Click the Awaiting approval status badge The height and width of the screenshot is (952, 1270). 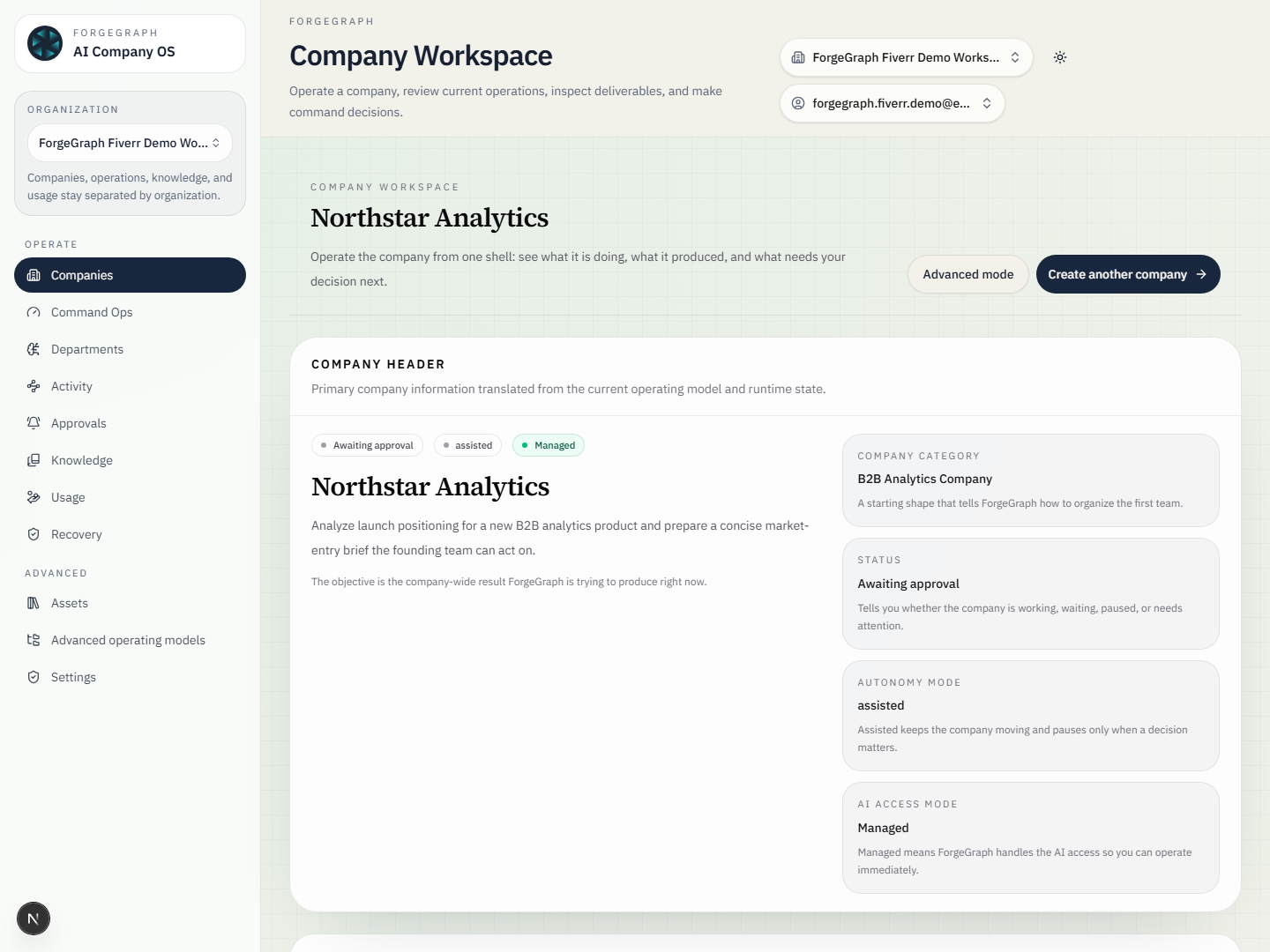click(x=367, y=445)
